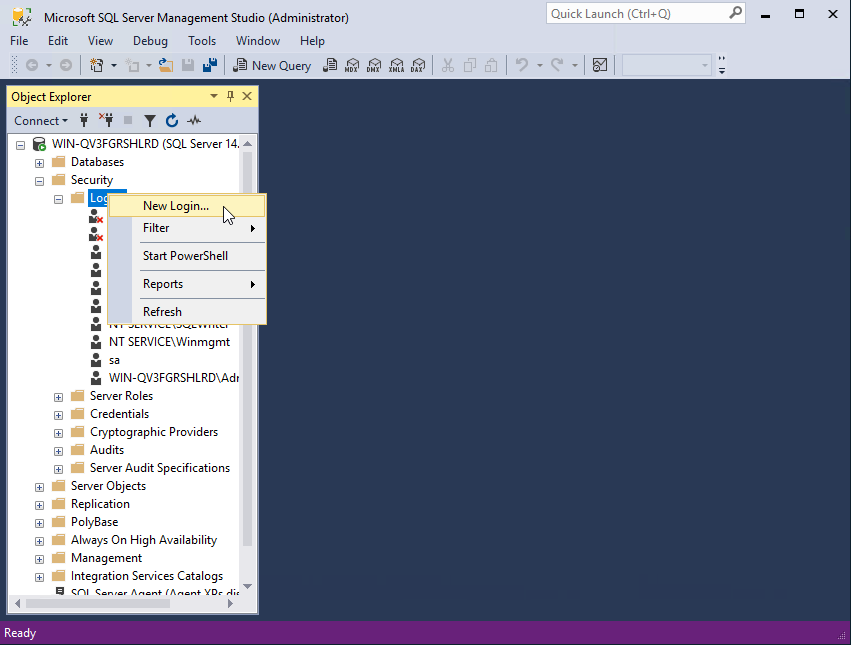851x645 pixels.
Task: Collapse the Security node
Action: [40, 181]
